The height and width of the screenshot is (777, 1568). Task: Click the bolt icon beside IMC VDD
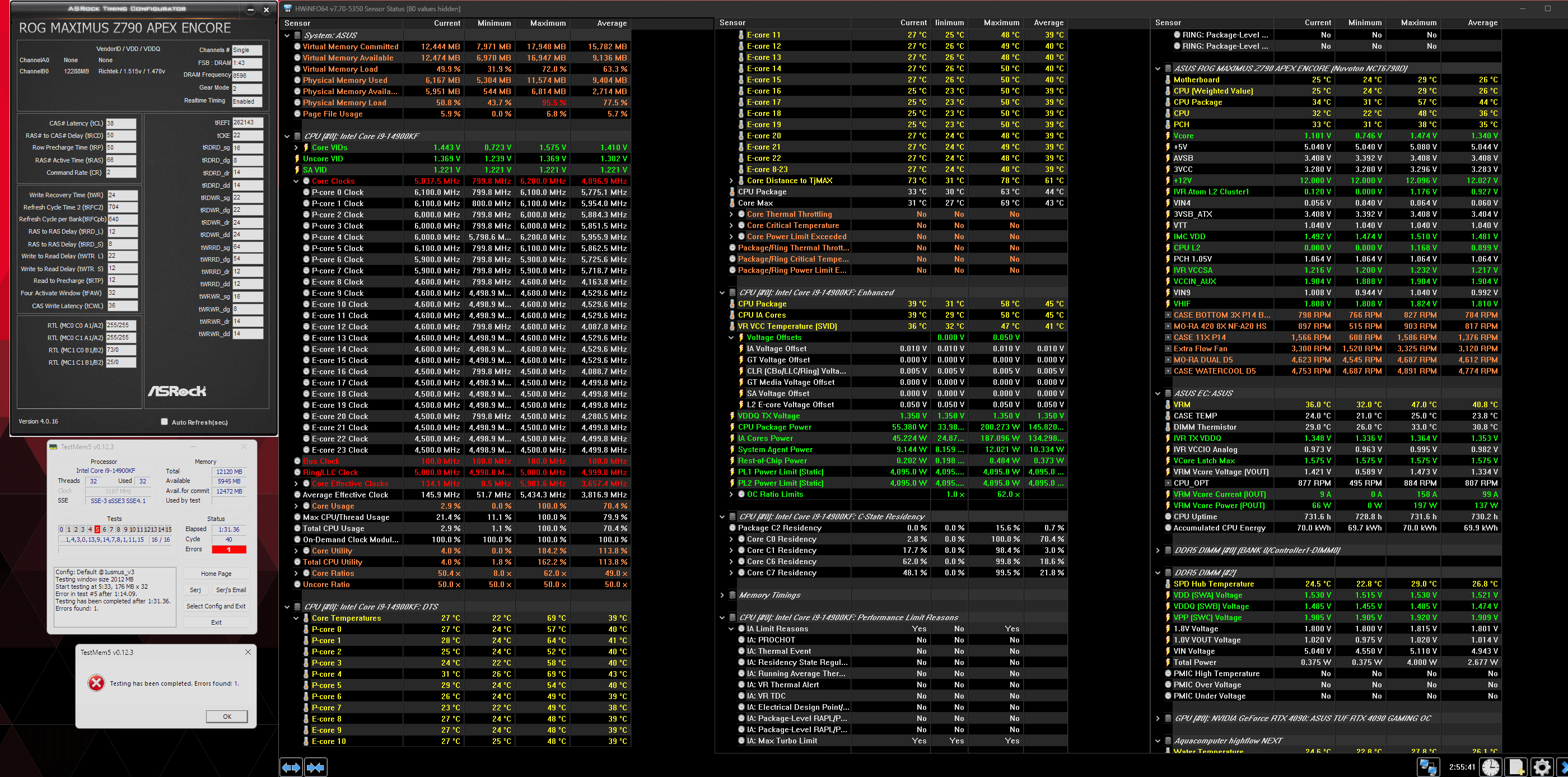point(1168,236)
